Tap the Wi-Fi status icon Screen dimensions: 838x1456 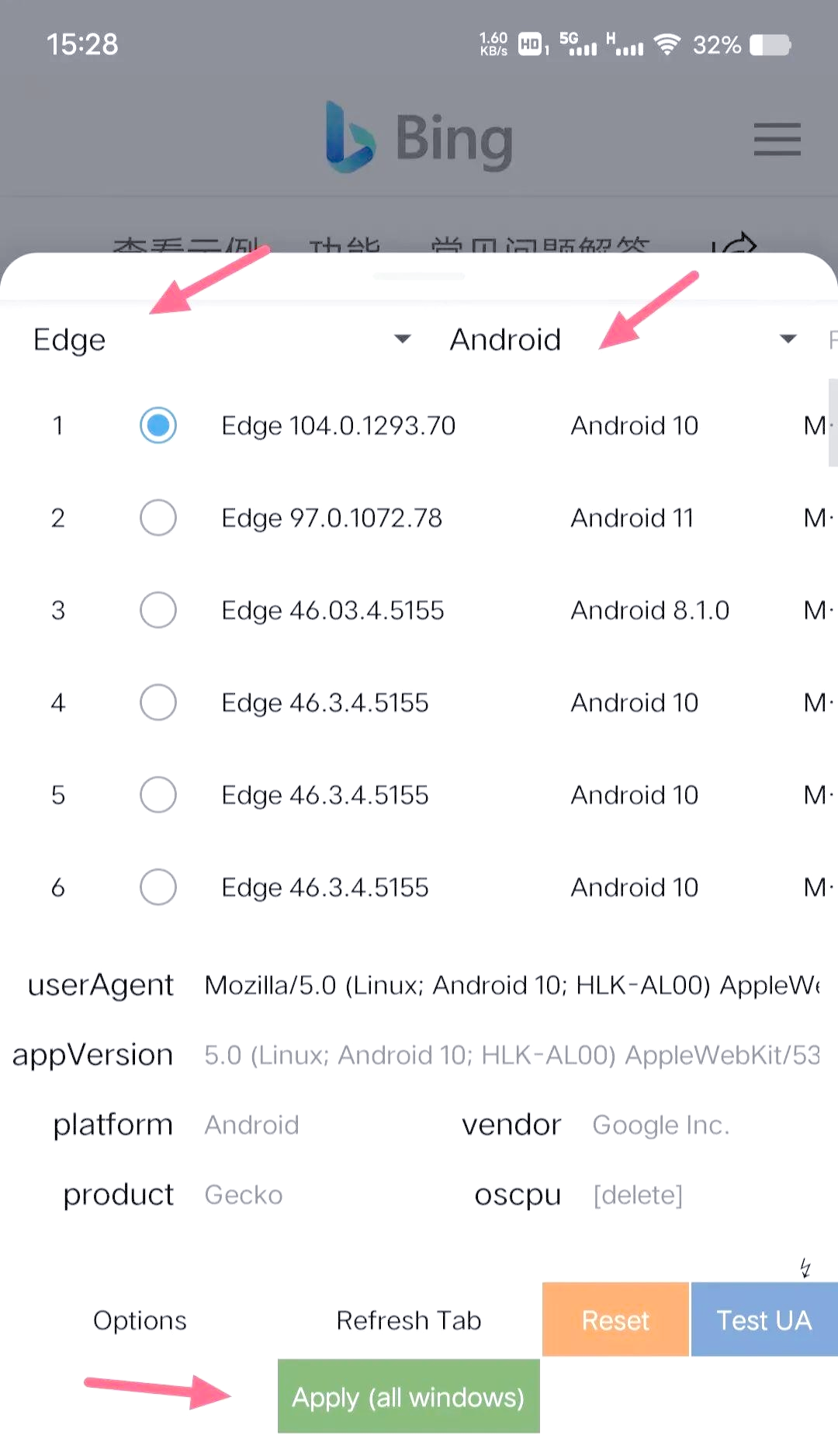(667, 45)
